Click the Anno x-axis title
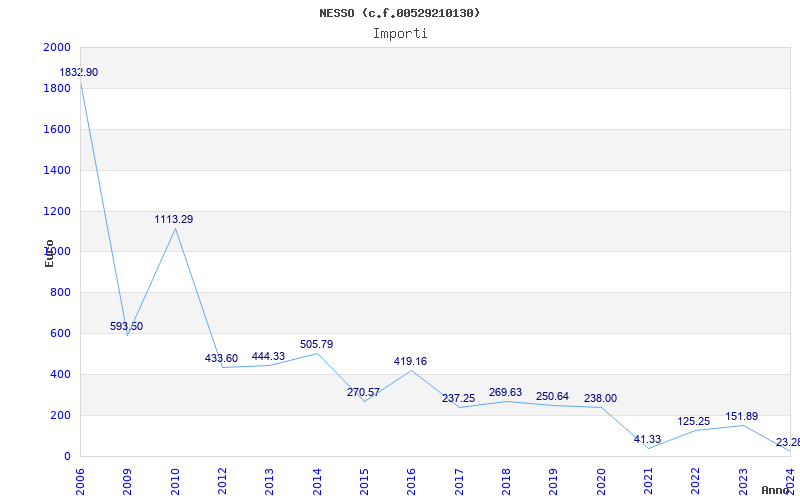Image resolution: width=800 pixels, height=500 pixels. (776, 490)
